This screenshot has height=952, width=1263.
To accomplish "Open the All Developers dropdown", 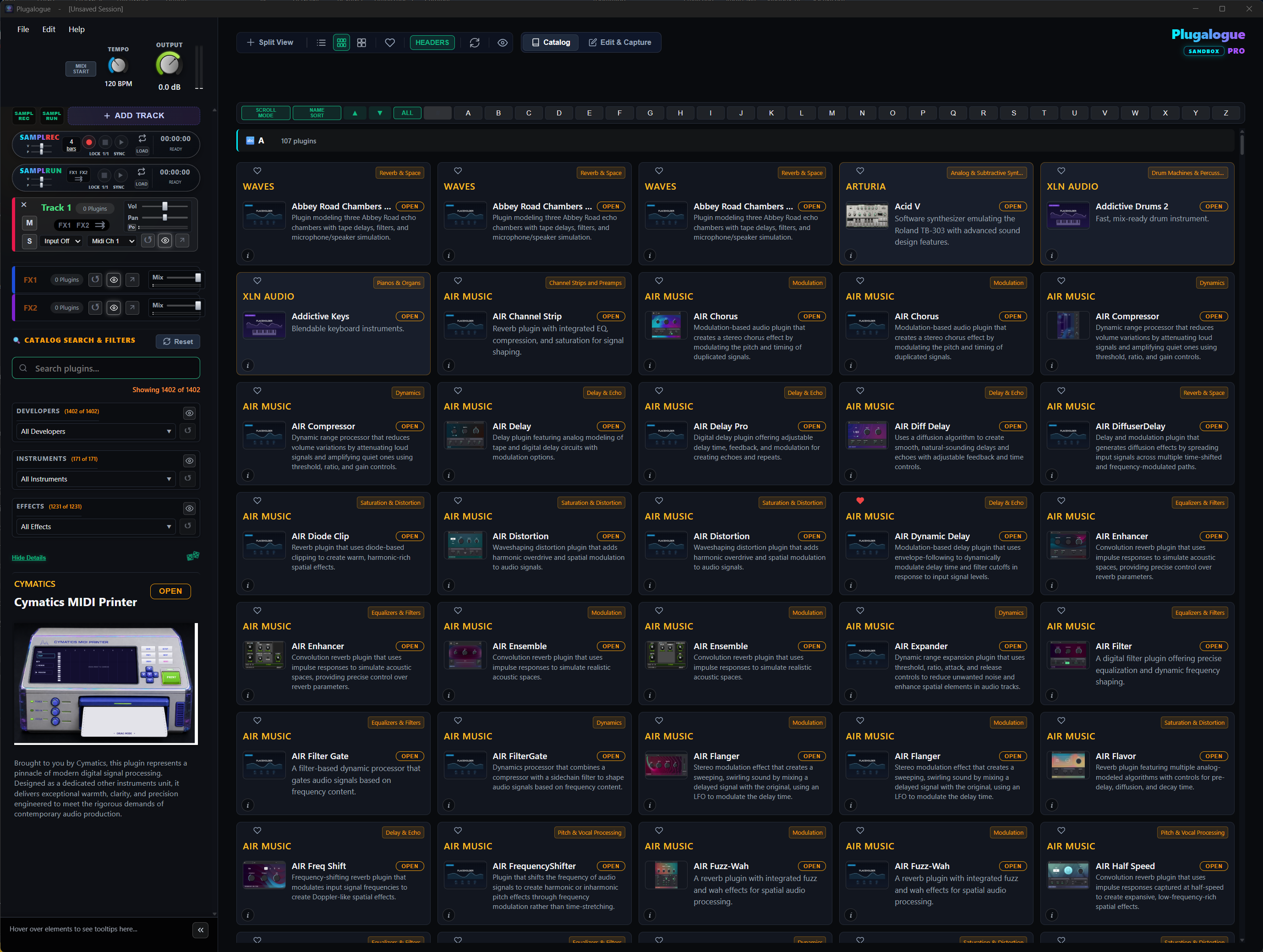I will 95,431.
